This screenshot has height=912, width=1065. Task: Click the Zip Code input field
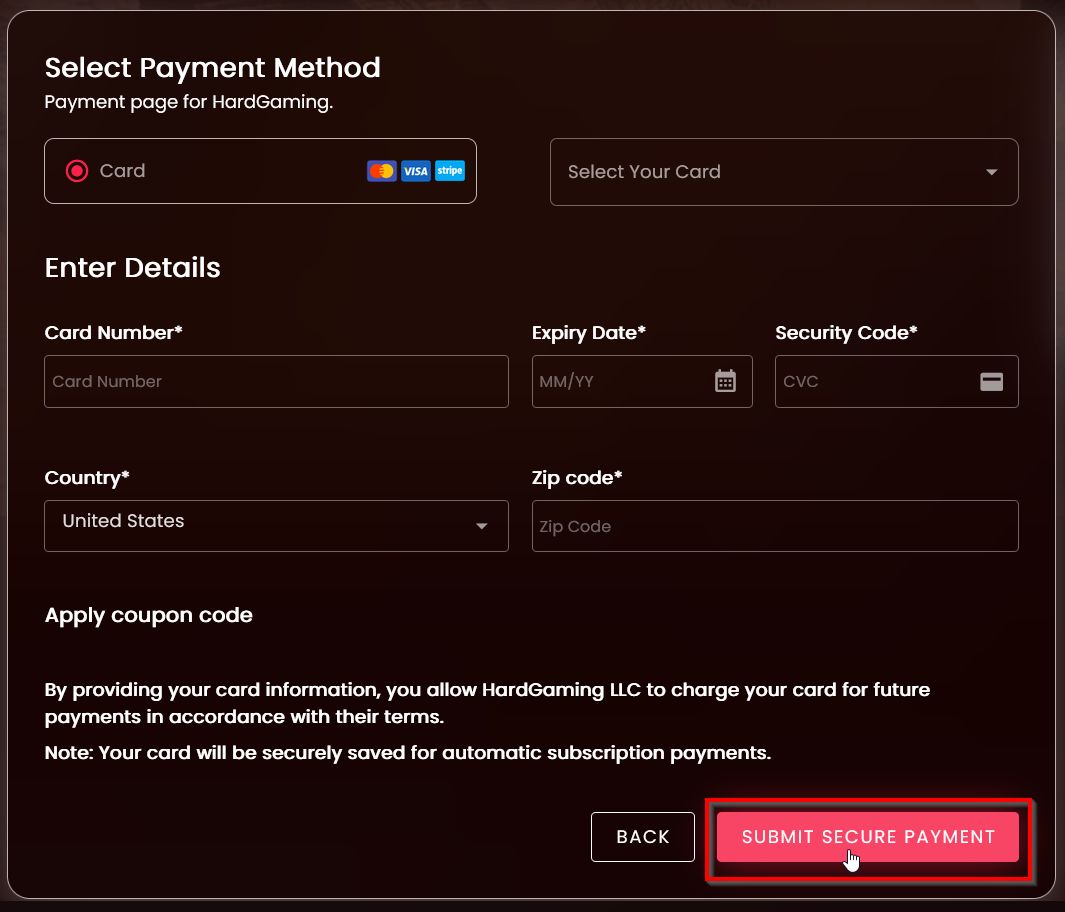775,526
